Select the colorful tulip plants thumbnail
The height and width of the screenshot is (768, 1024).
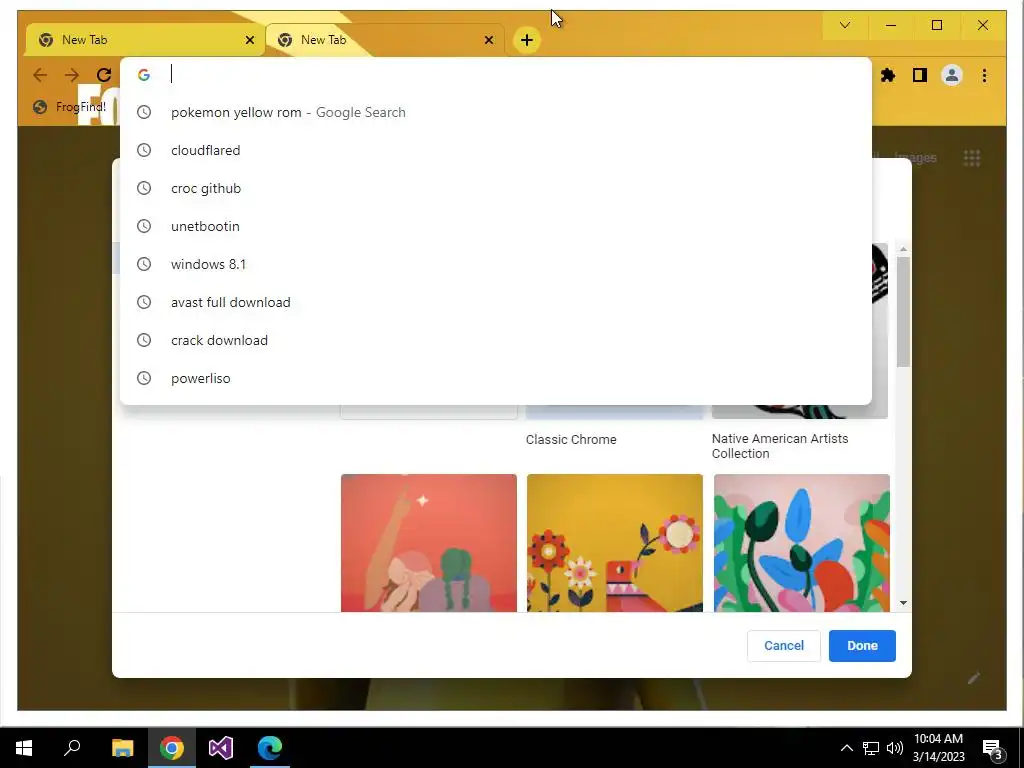pos(801,543)
